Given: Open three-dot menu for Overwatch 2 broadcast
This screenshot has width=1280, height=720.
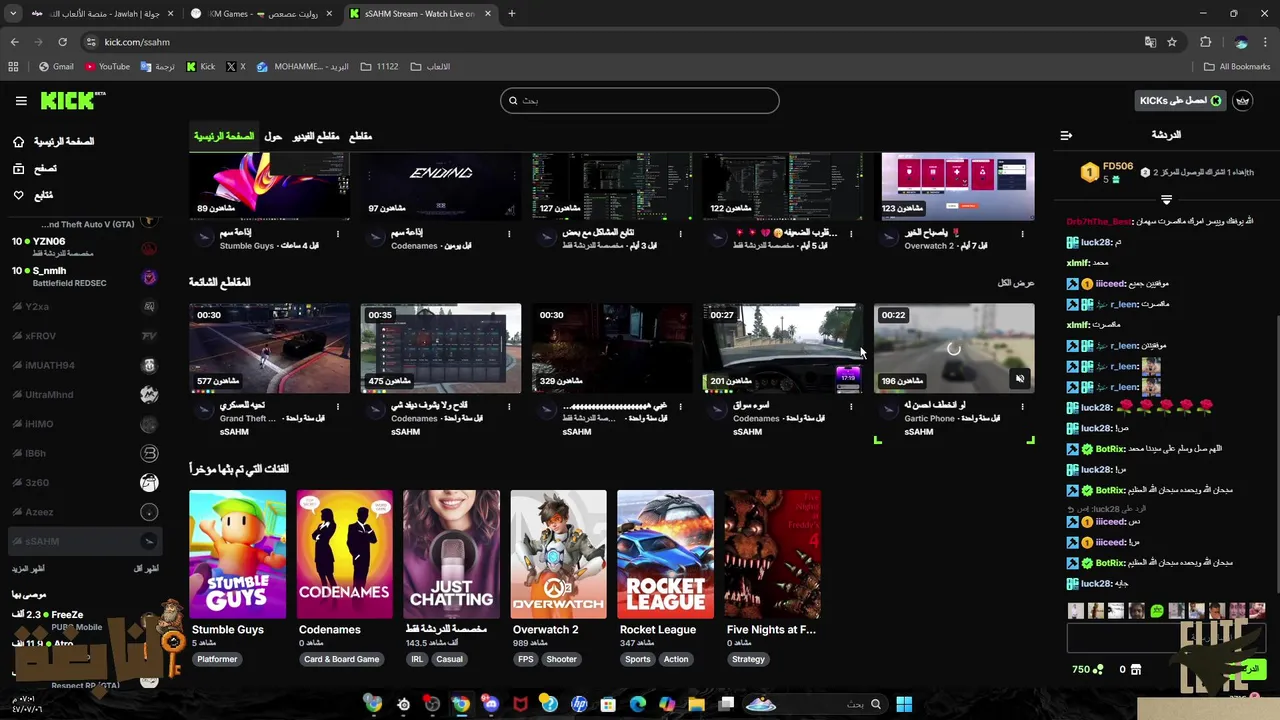Looking at the screenshot, I should pos(1022,234).
